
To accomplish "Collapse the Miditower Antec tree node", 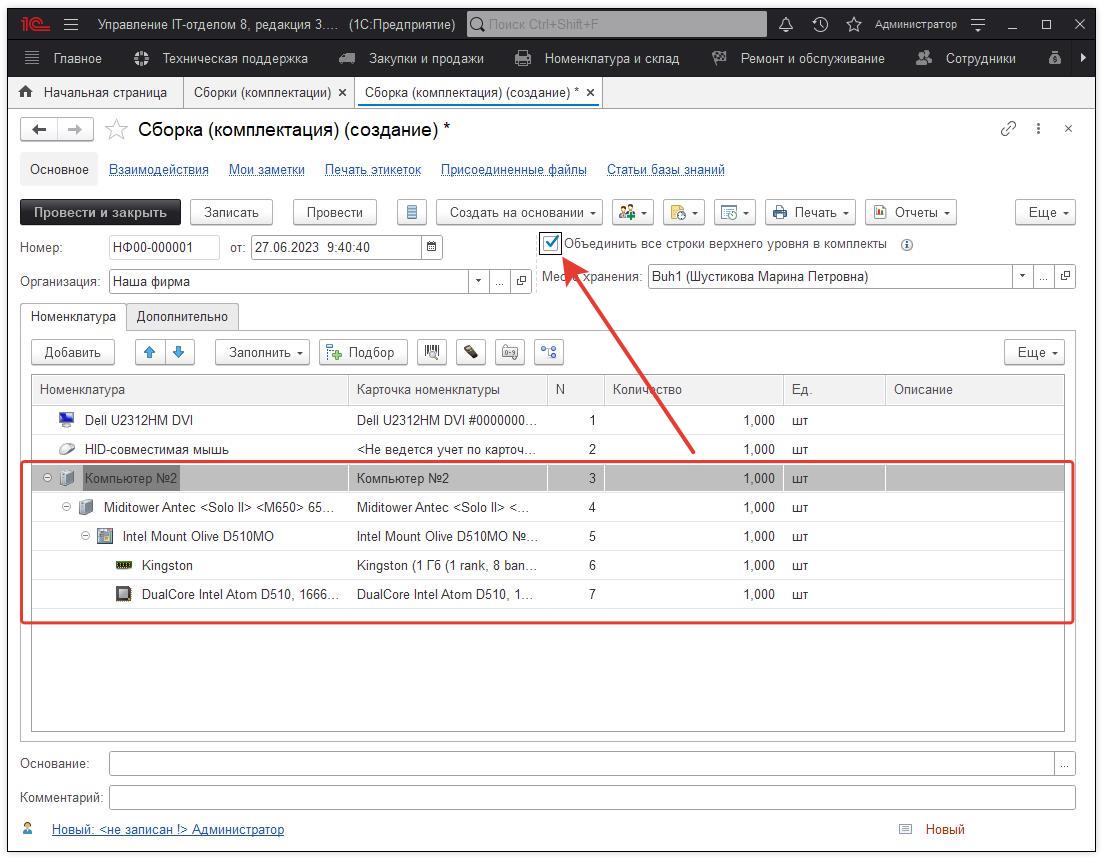I will 67,507.
